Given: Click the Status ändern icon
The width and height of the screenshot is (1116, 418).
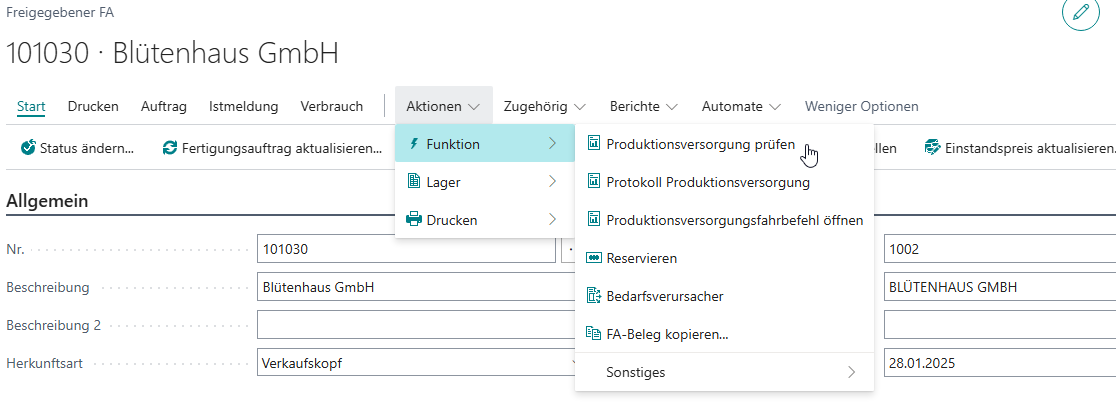Looking at the screenshot, I should (28, 148).
